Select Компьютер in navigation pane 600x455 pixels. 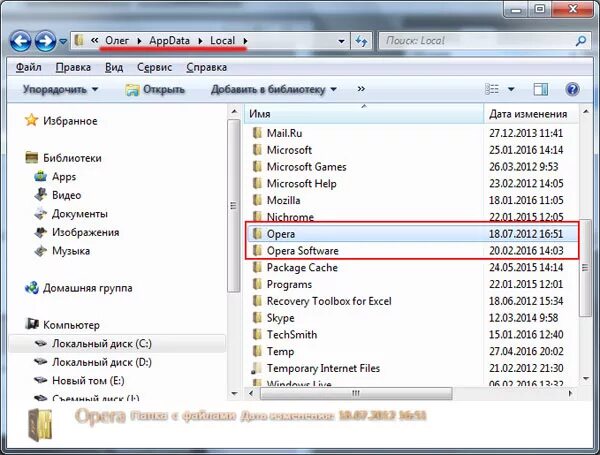click(x=62, y=325)
